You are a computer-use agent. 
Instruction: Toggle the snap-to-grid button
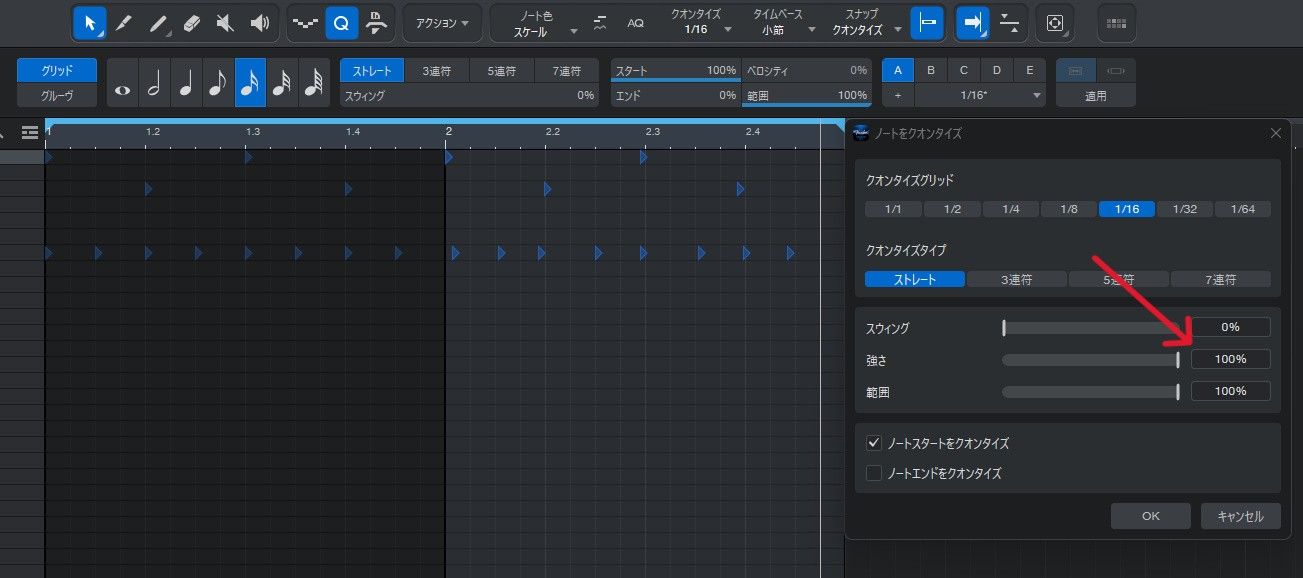[927, 23]
